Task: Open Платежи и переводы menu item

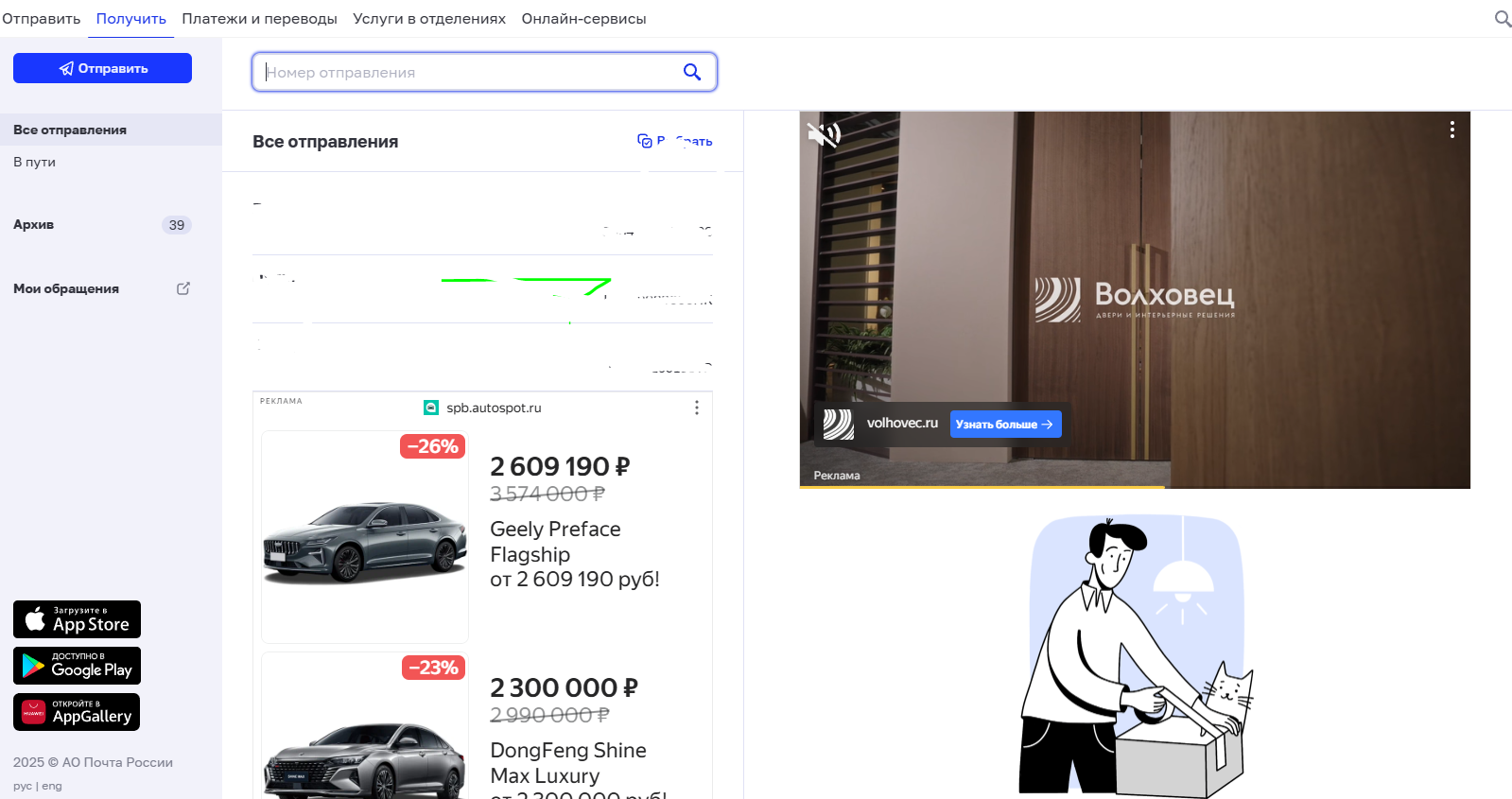Action: coord(259,19)
